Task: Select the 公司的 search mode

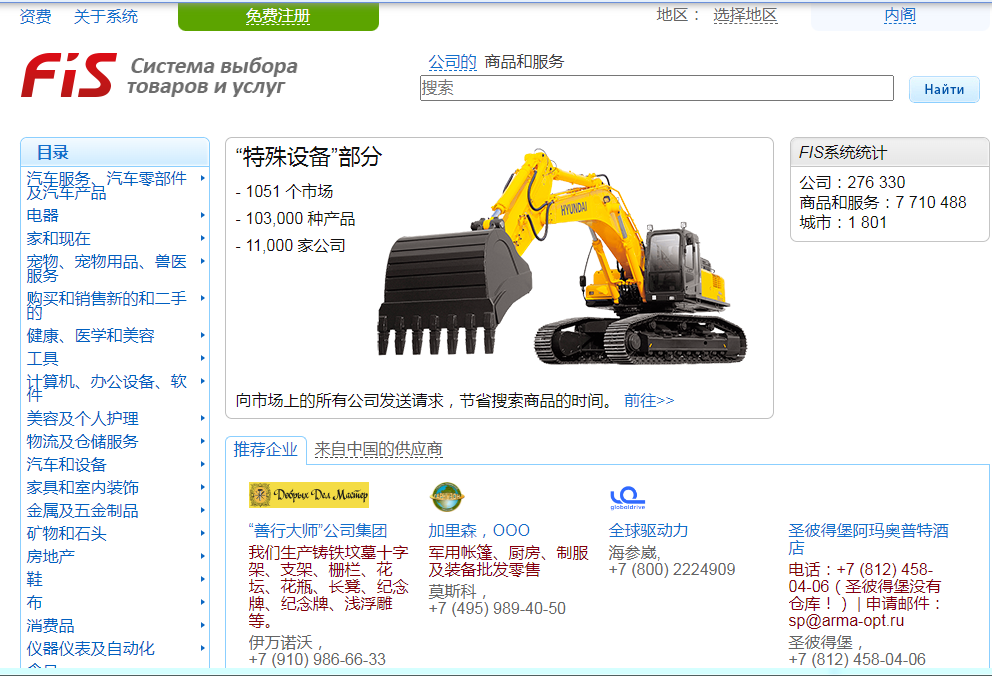Action: coord(452,62)
